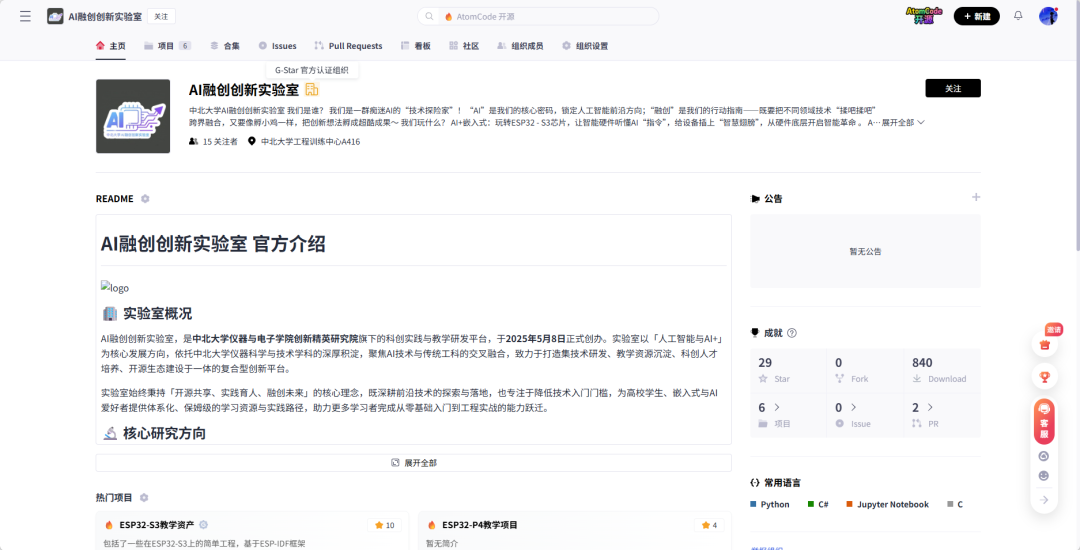
Task: Switch to 看板 tab
Action: point(416,46)
